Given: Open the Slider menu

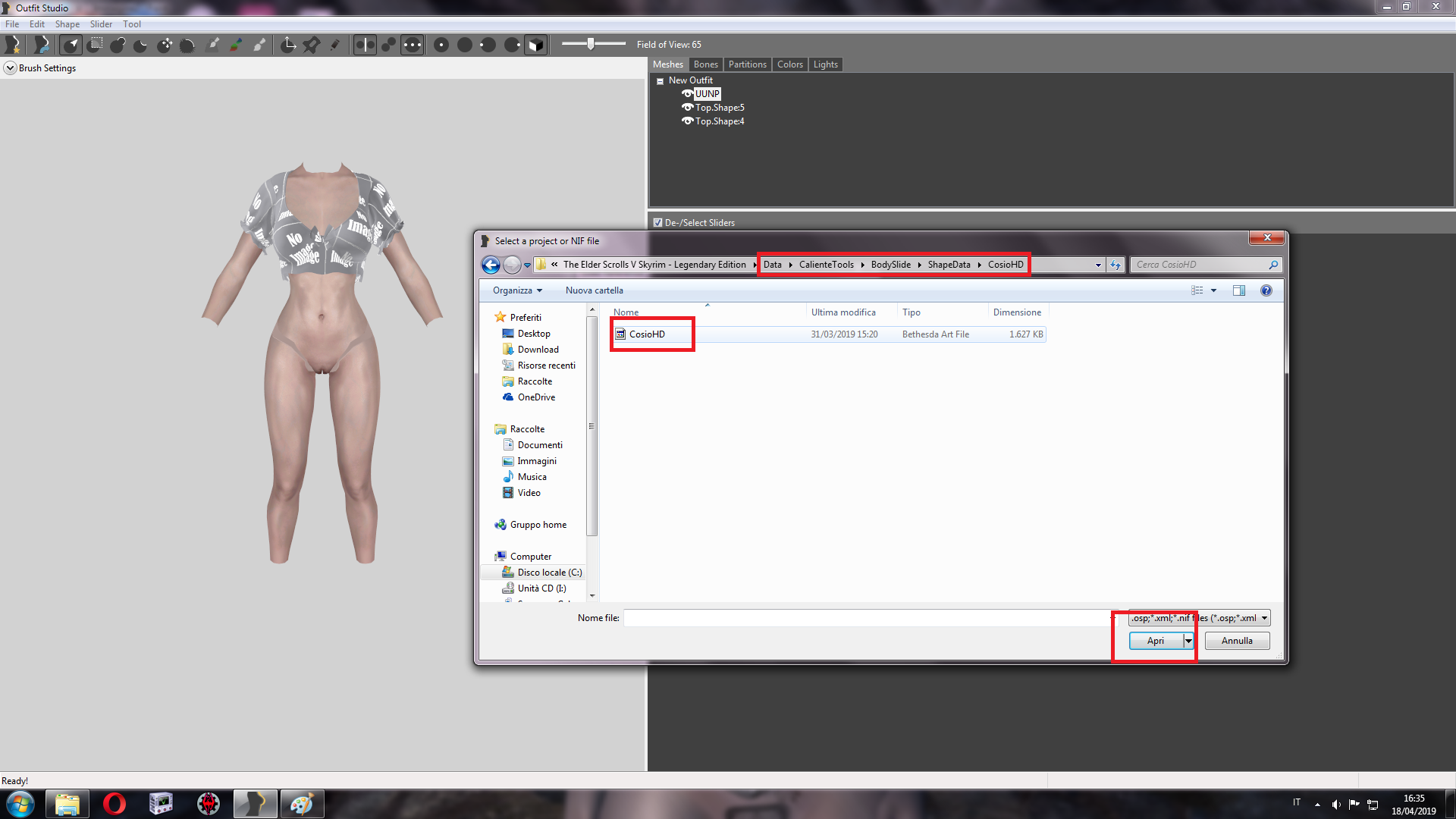Looking at the screenshot, I should [101, 24].
